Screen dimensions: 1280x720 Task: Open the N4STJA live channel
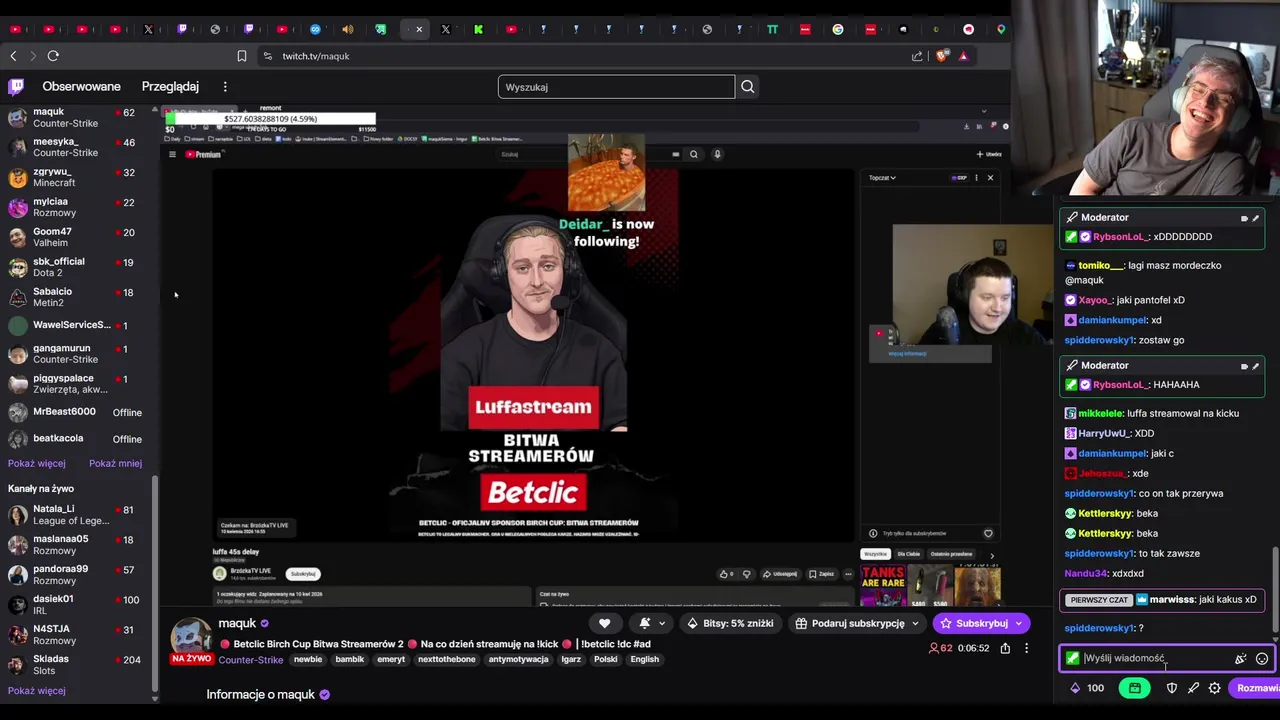[x=77, y=635]
